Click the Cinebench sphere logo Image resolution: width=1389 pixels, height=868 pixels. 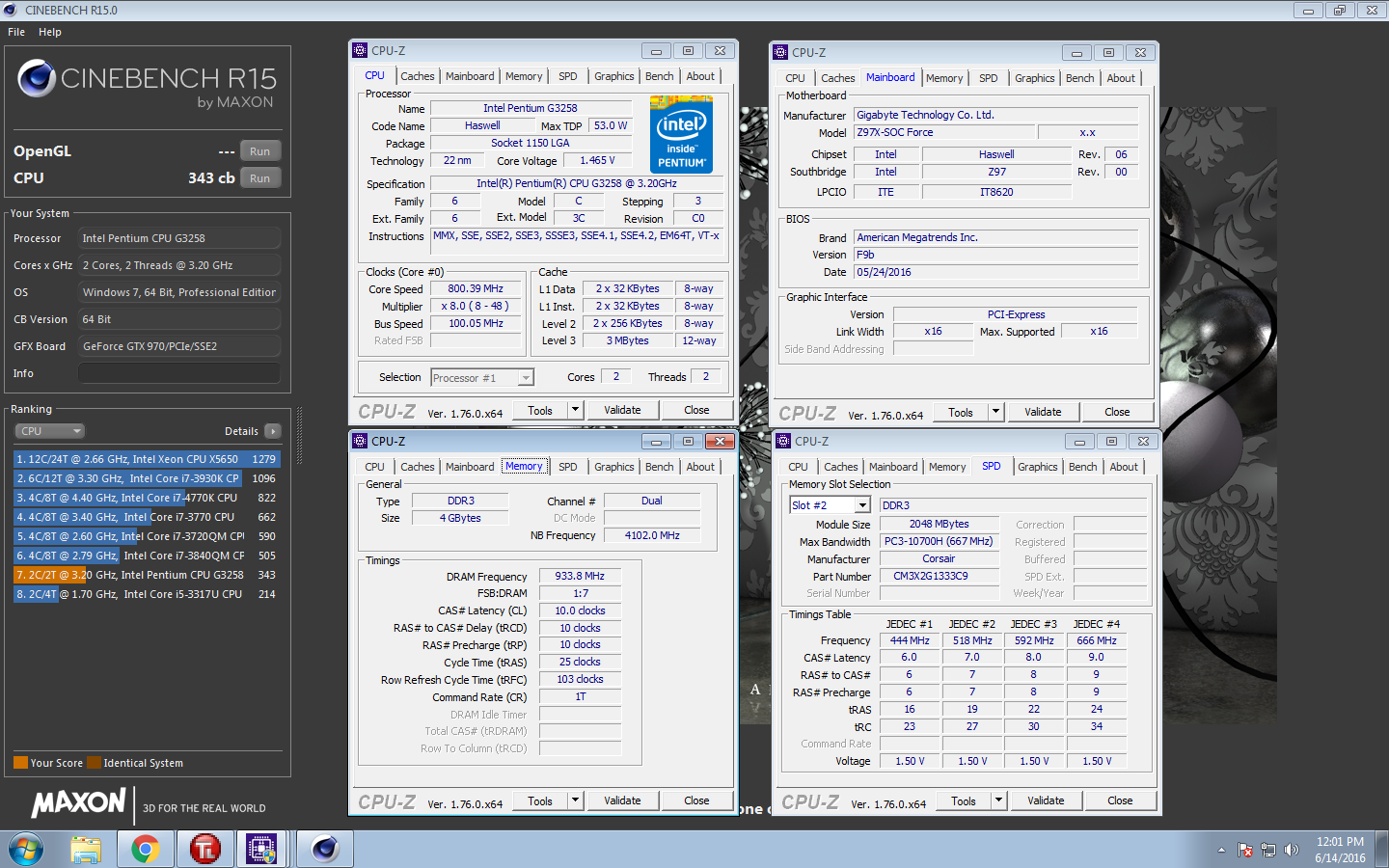click(x=37, y=78)
